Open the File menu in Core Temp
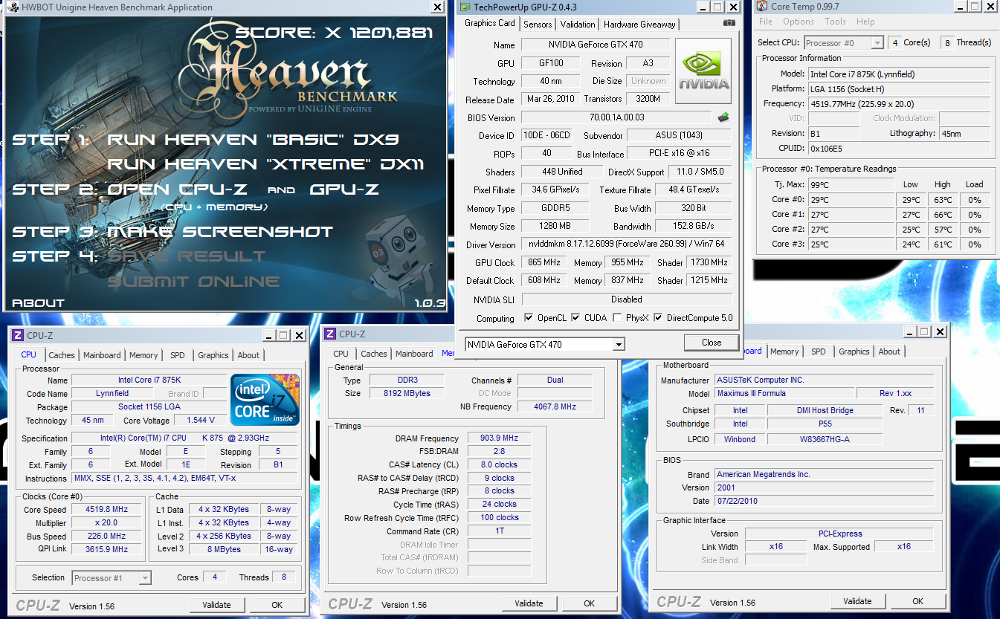Viewport: 1000px width, 619px height. click(765, 22)
